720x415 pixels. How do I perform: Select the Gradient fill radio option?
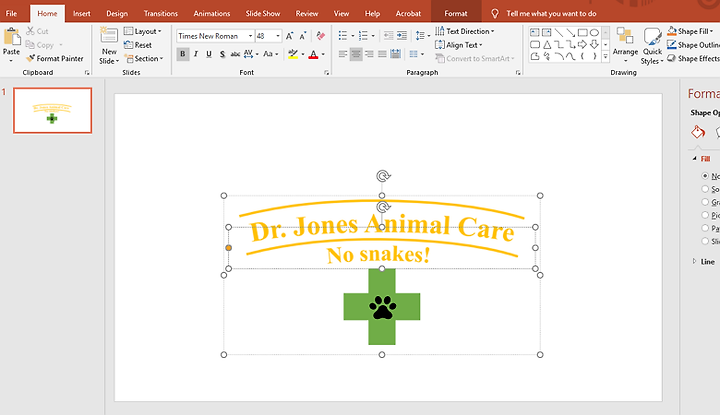[x=705, y=202]
